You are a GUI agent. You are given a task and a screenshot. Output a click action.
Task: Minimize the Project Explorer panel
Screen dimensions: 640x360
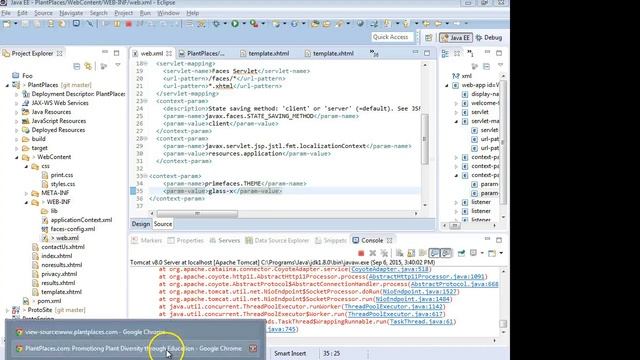click(105, 53)
